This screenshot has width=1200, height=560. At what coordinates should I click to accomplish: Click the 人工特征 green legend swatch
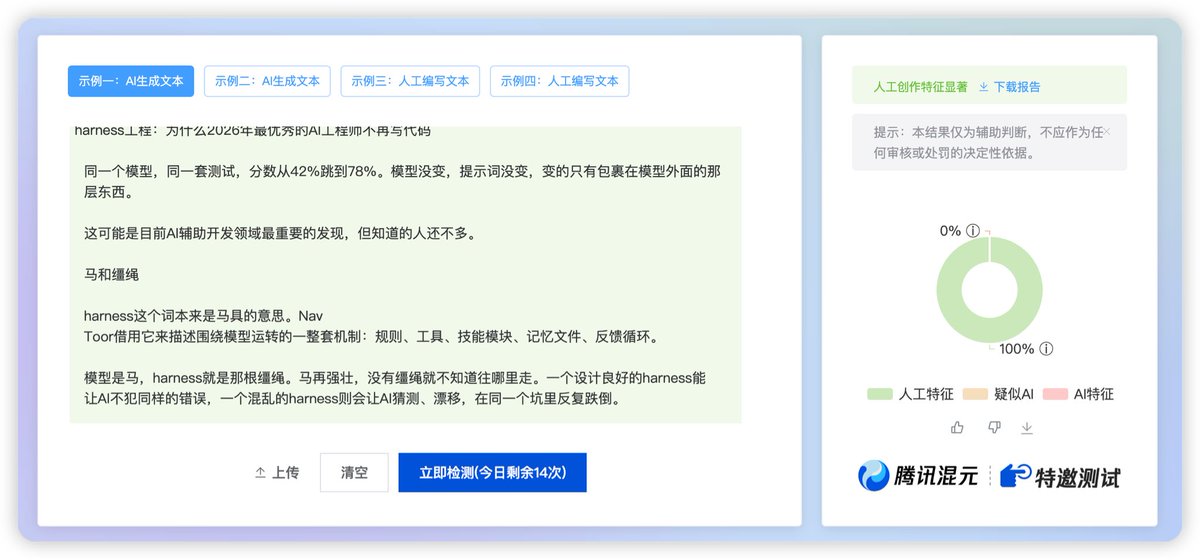tap(880, 394)
